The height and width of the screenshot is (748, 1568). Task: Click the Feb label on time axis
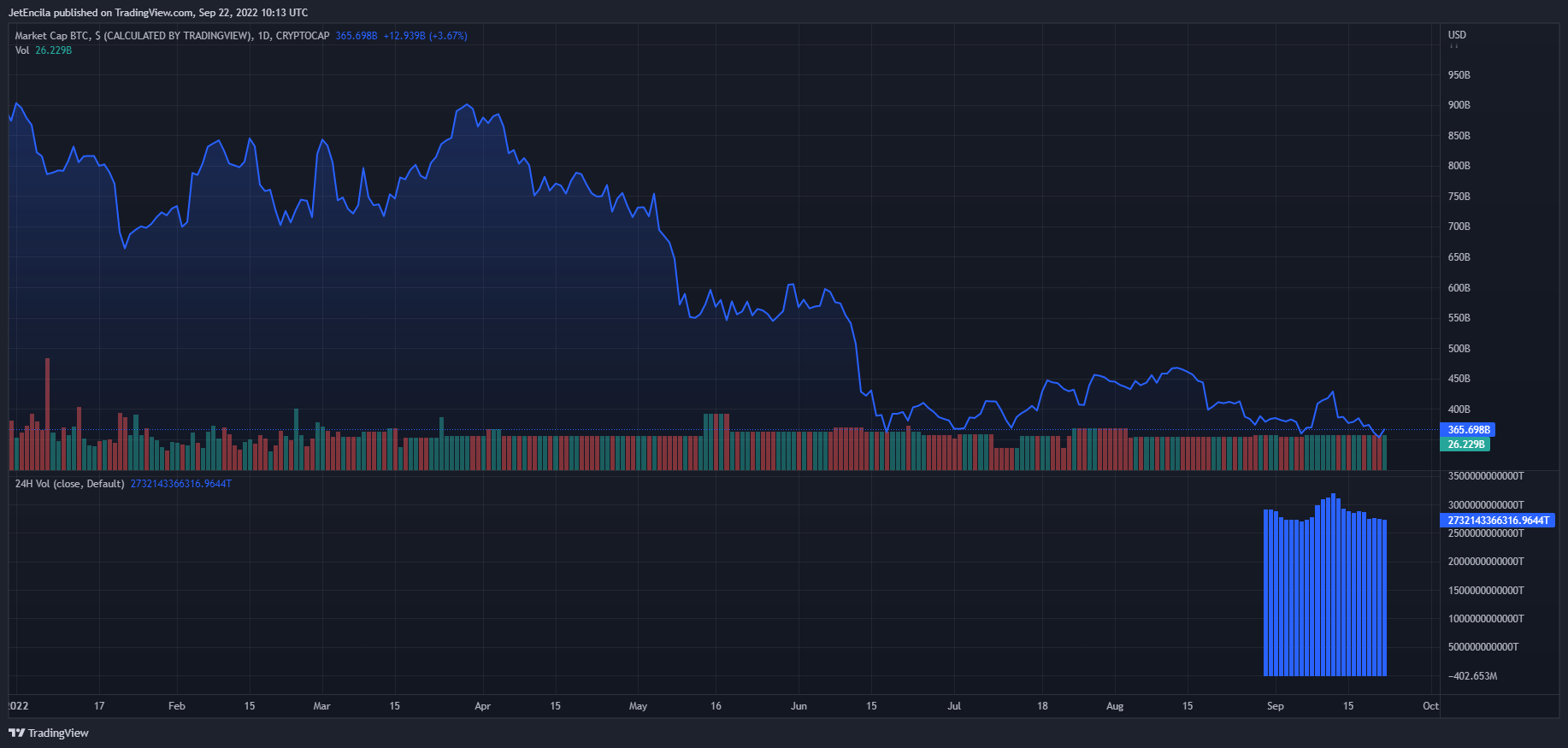(176, 706)
